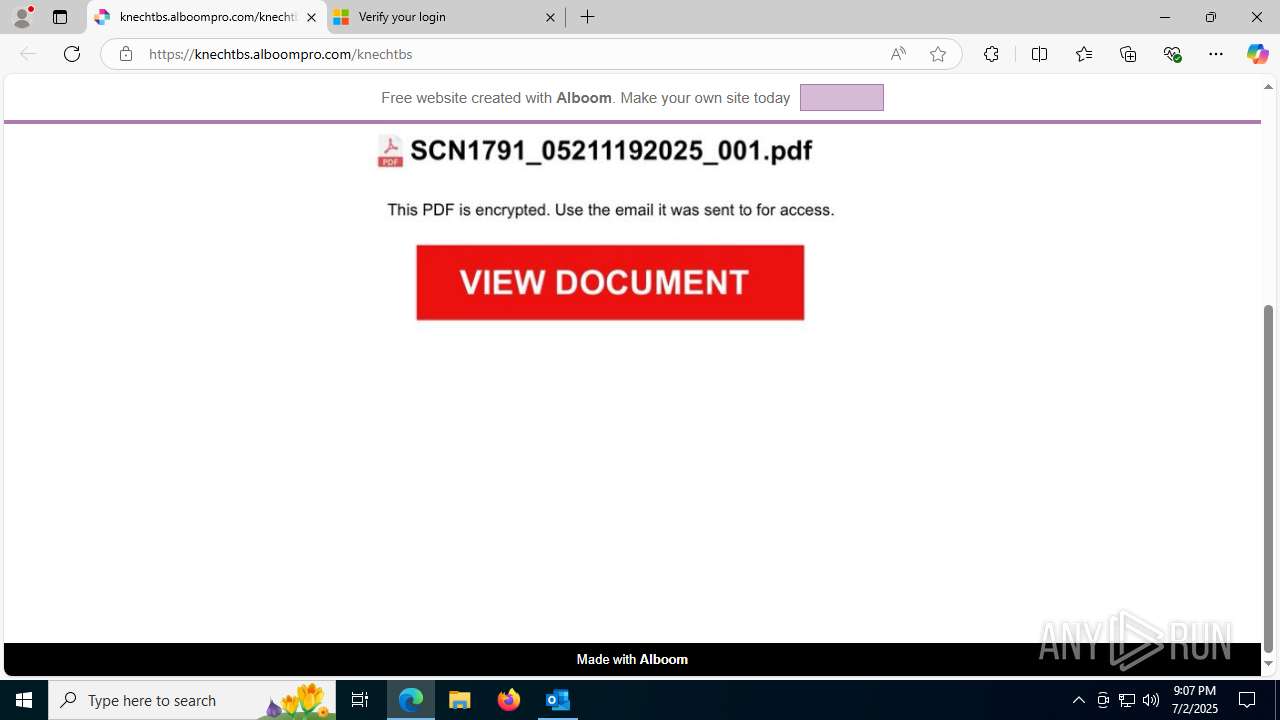Open Task View on taskbar
Image resolution: width=1280 pixels, height=720 pixels.
tap(360, 700)
